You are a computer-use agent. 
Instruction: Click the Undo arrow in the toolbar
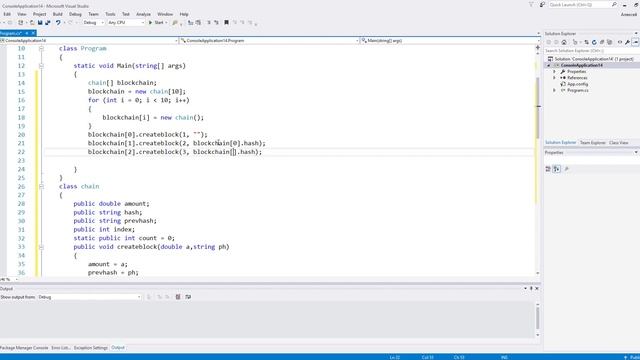pos(58,23)
